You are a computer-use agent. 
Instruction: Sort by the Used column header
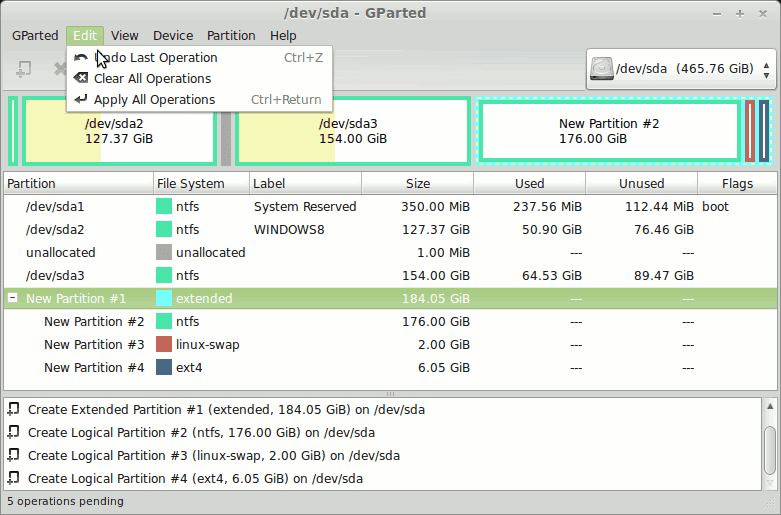coord(529,183)
